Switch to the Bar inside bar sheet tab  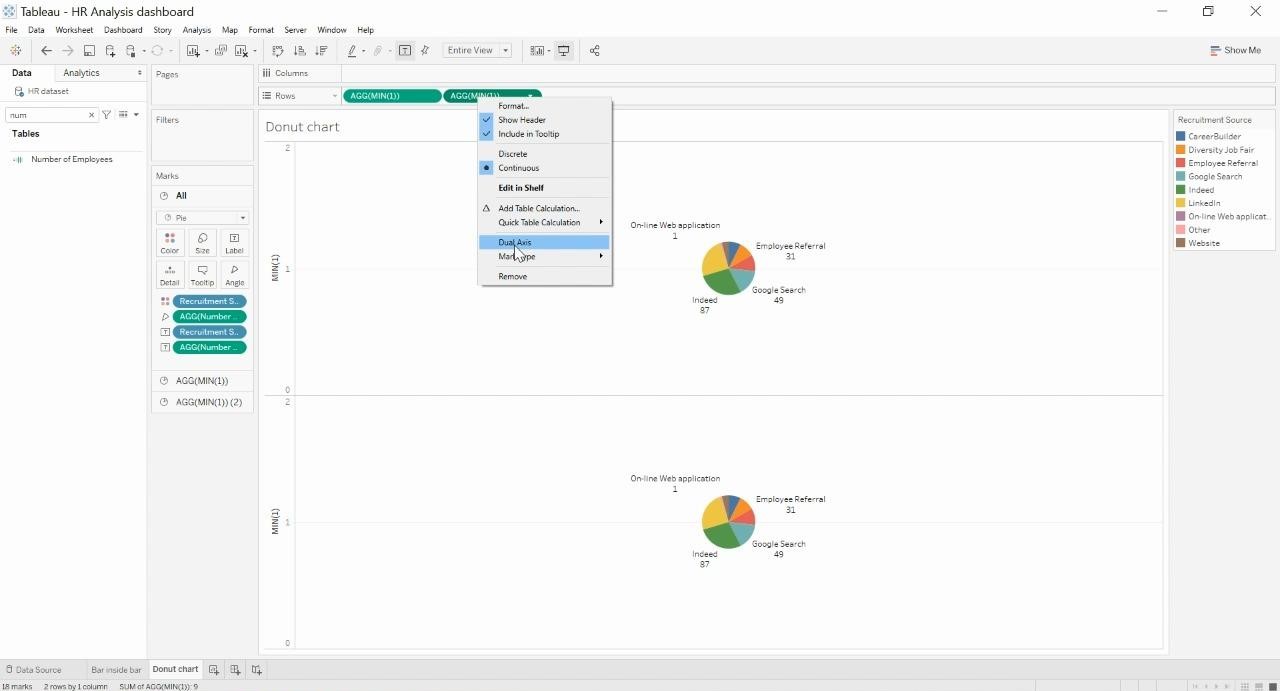(x=116, y=670)
